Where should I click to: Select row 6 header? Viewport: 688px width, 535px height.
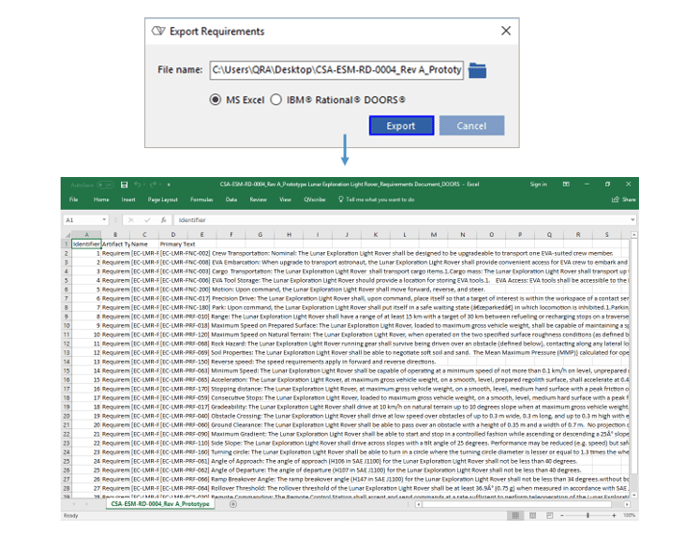point(67,290)
